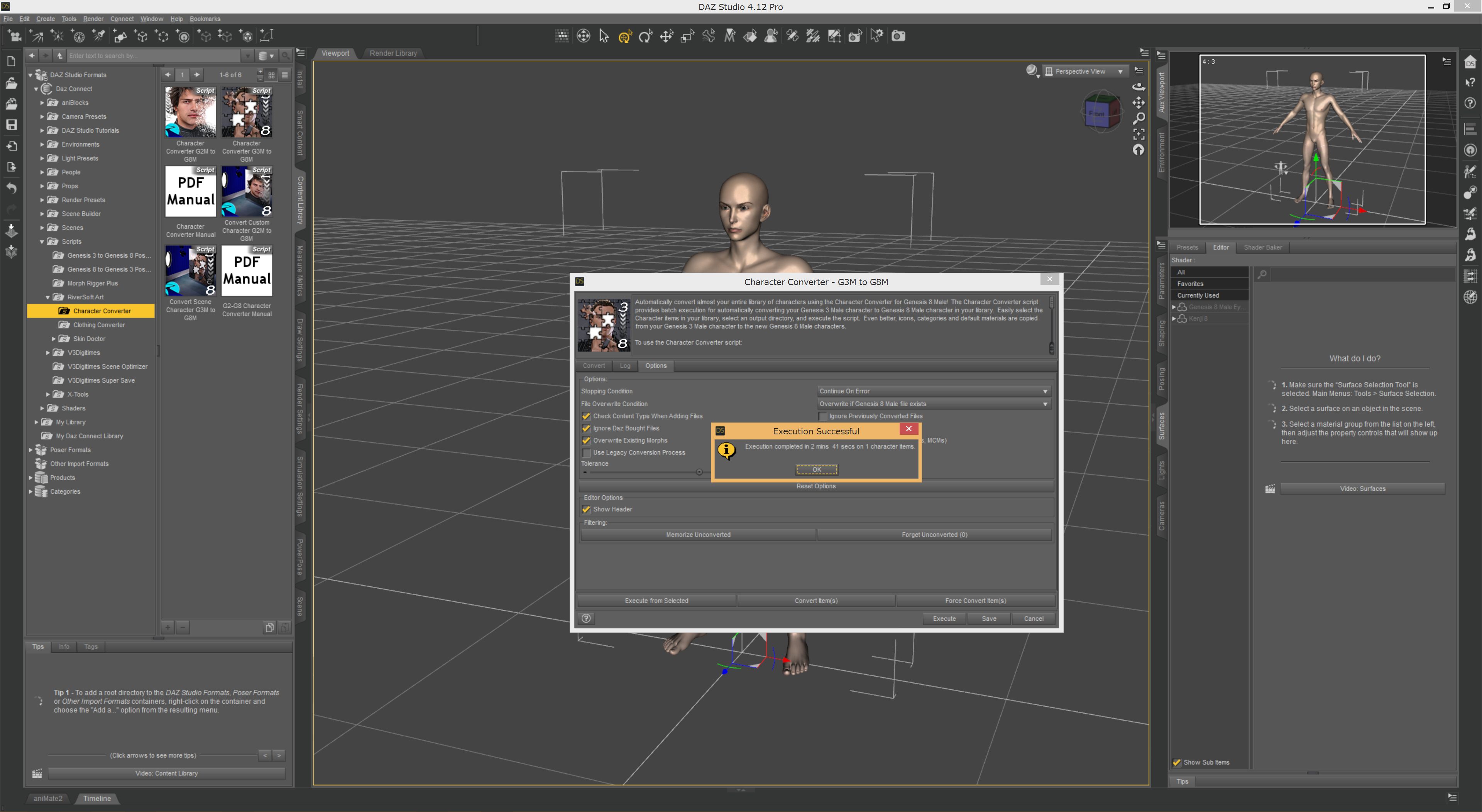Click the New Scene icon in left sidebar

12,62
